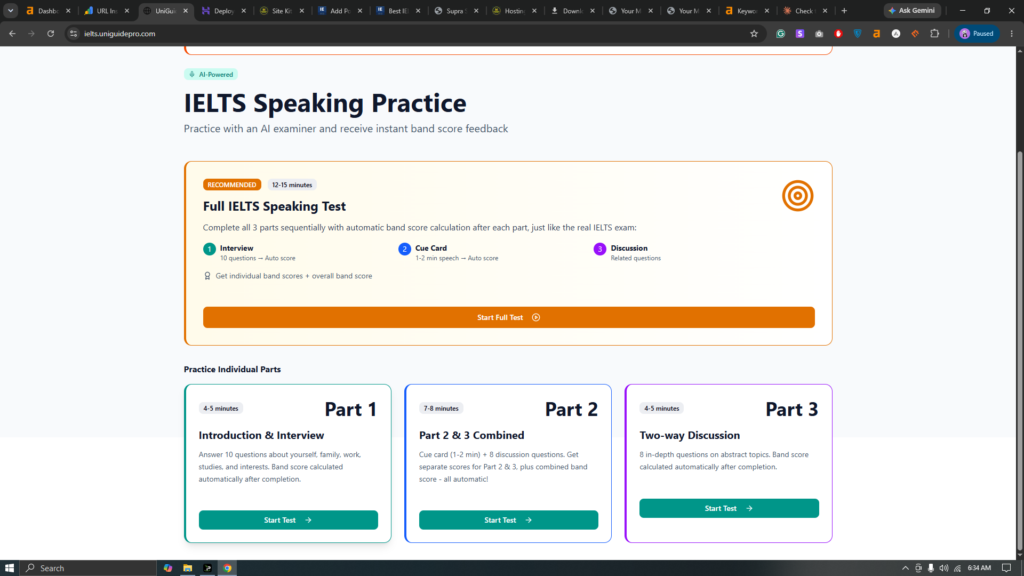Open the camera screenshot extension icon

pos(819,33)
